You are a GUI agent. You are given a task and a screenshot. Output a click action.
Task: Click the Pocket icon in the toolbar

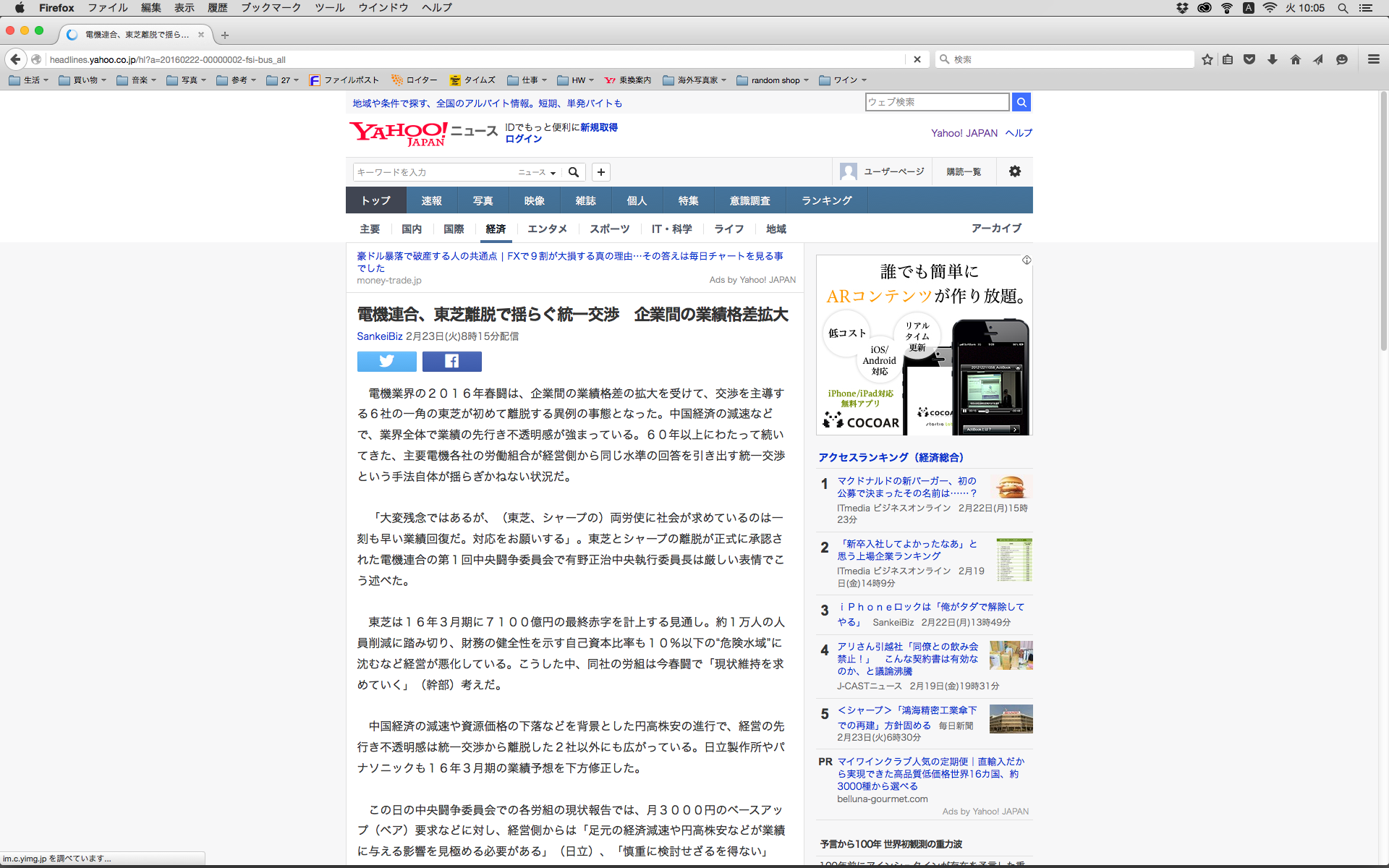[x=1249, y=59]
